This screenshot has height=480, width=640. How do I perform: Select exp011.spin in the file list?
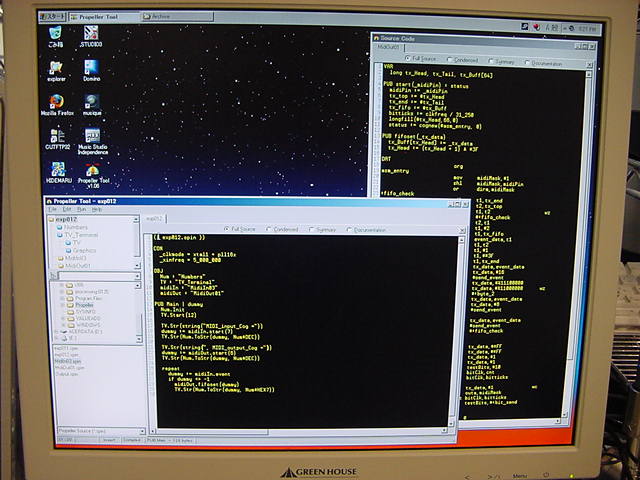click(x=66, y=349)
